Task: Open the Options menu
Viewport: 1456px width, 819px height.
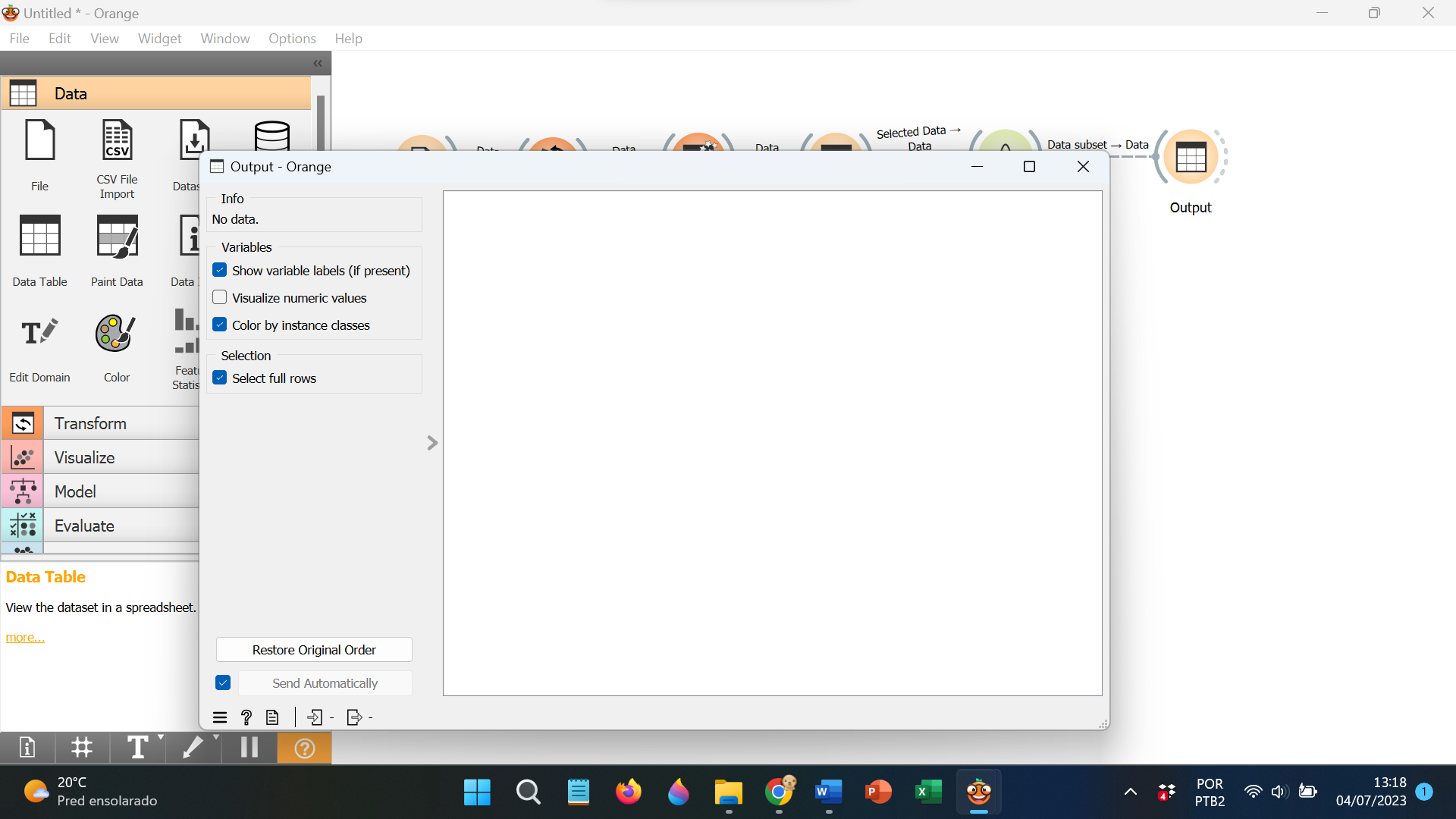Action: click(292, 38)
